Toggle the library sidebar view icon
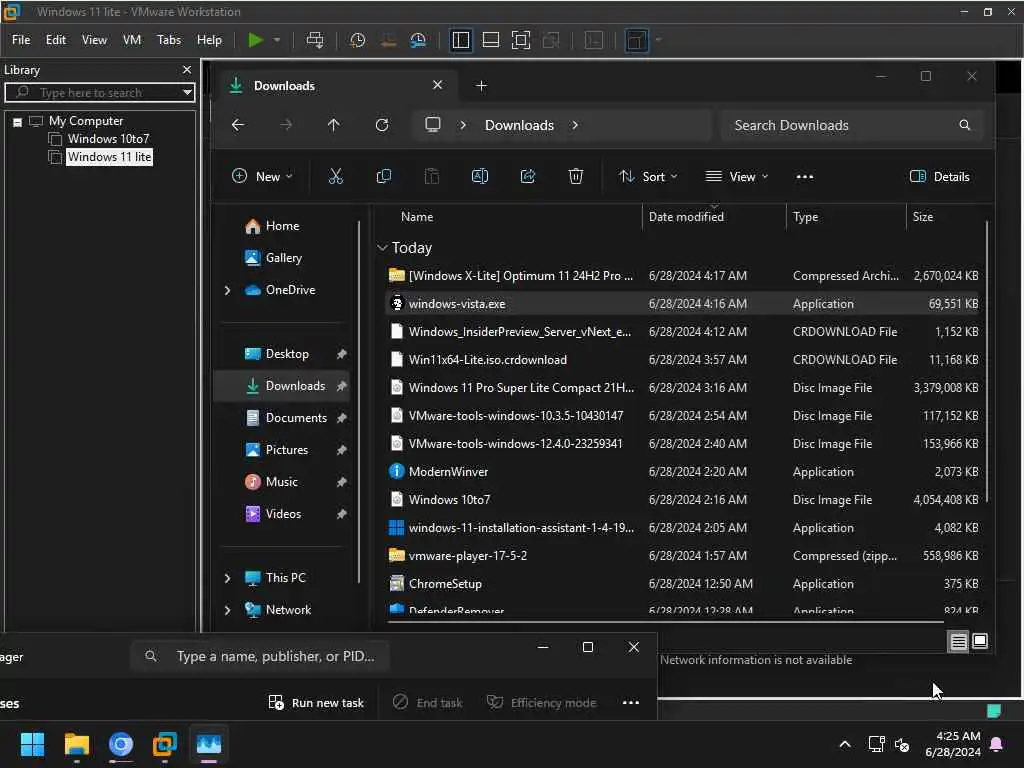This screenshot has width=1024, height=768. pos(460,40)
